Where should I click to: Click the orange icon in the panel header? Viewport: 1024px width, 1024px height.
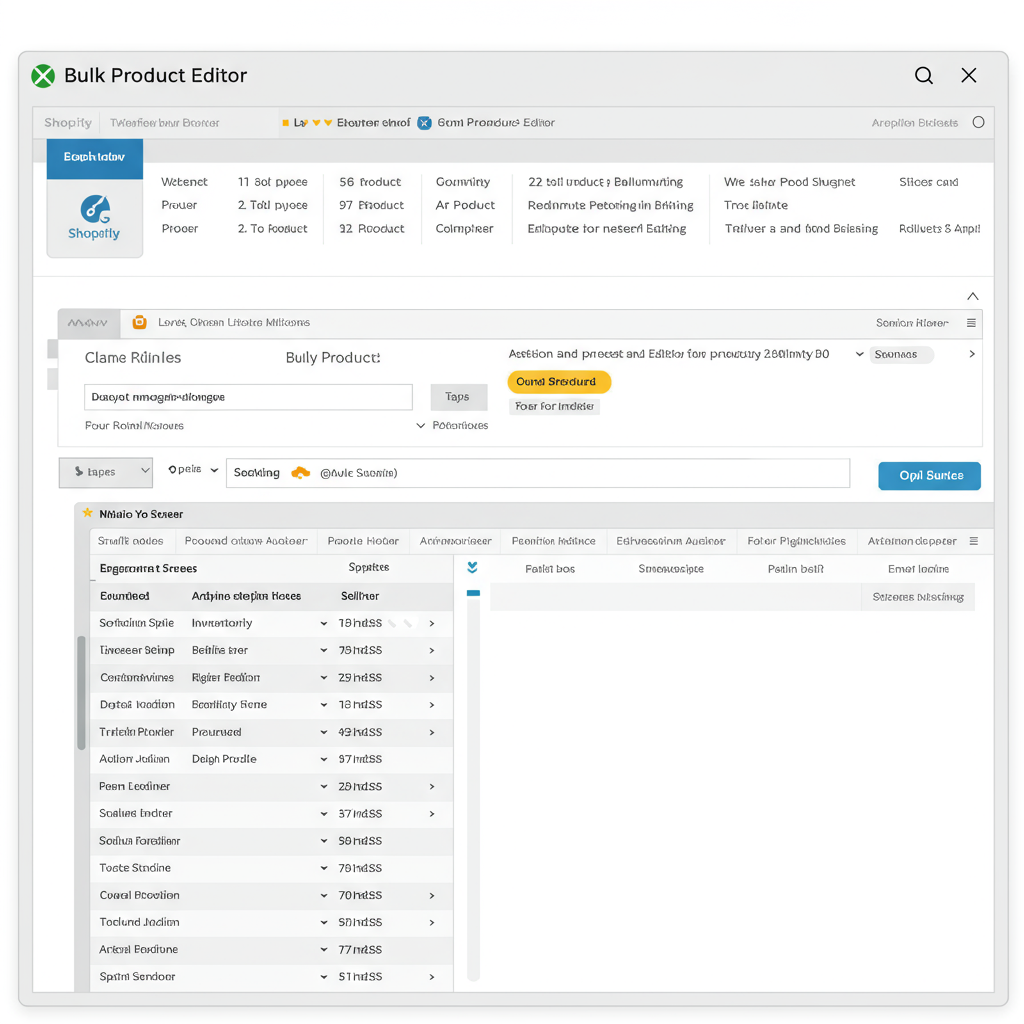(x=139, y=323)
